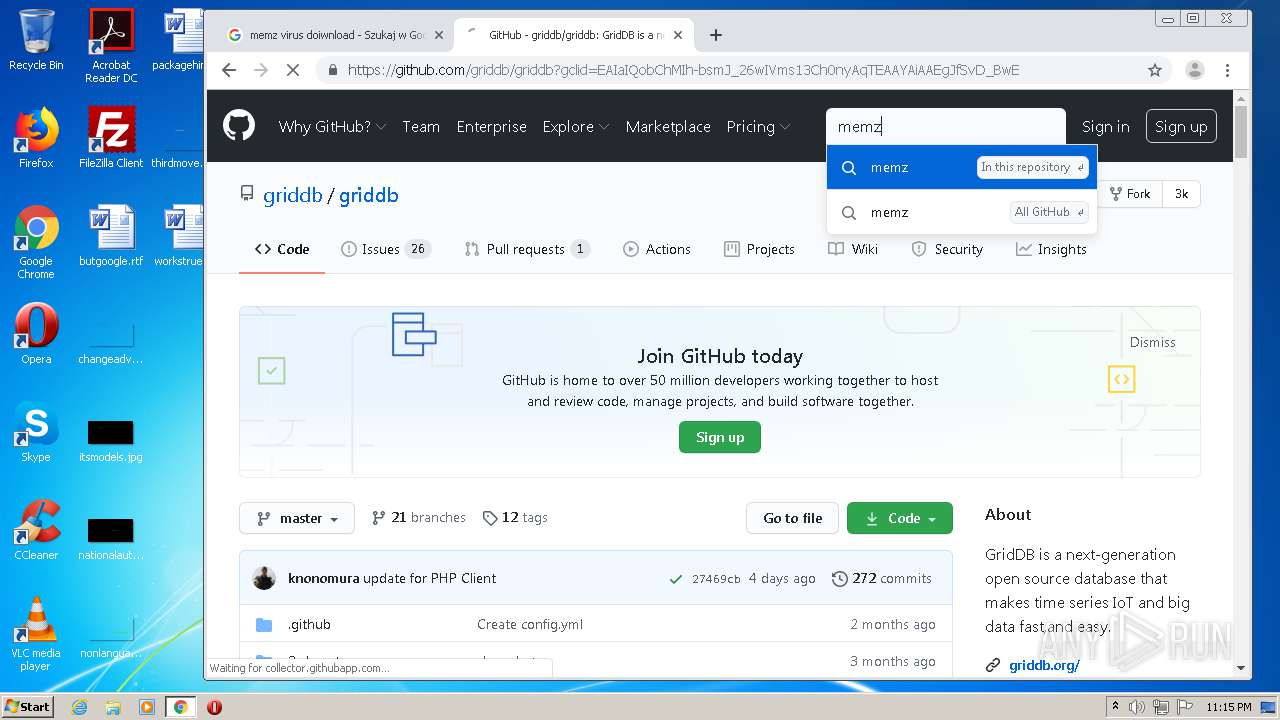The image size is (1280, 720).
Task: Expand the Pricing dropdown
Action: [x=758, y=126]
